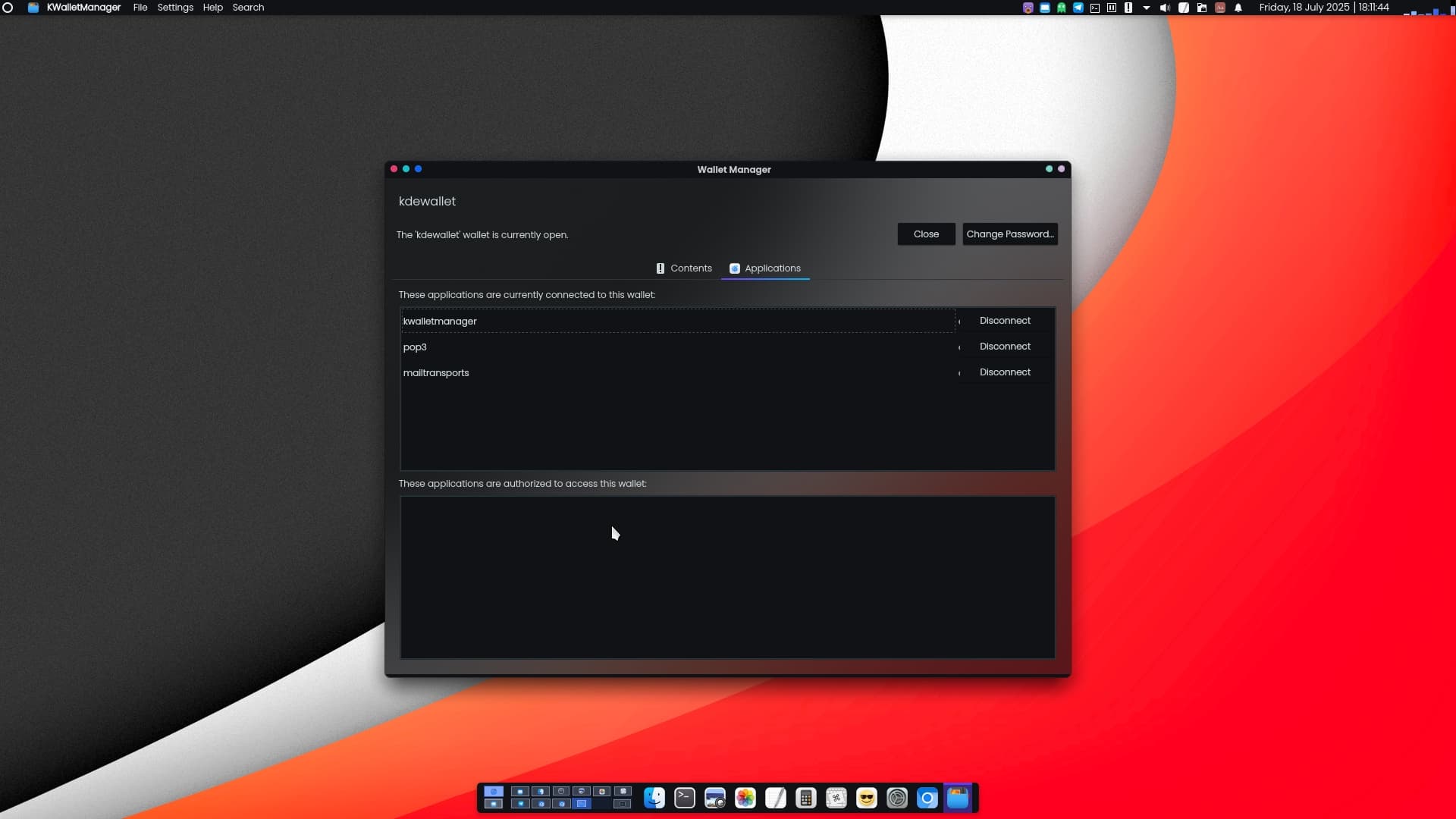Click the red Aa tray icon
Screen dimensions: 1456x819
tap(1220, 8)
